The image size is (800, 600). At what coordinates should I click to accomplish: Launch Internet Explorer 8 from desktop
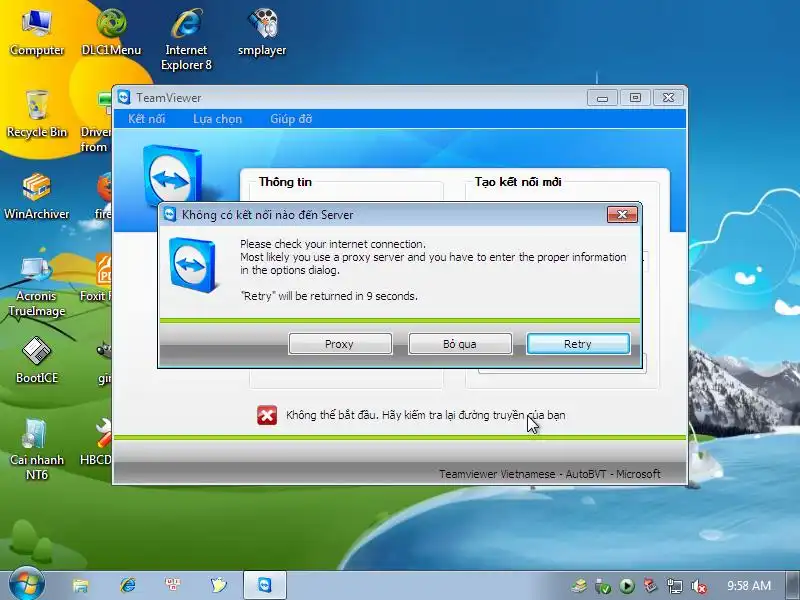click(186, 40)
